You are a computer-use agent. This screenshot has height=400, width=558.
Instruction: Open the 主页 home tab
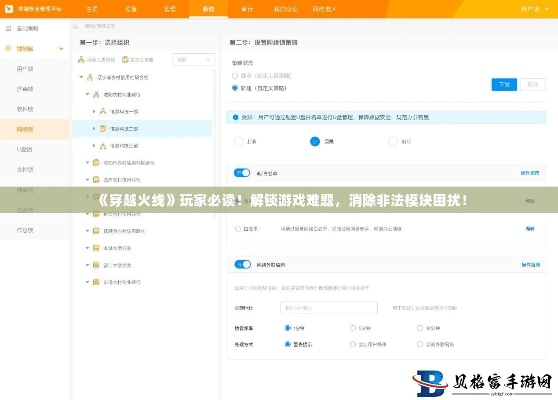(92, 9)
